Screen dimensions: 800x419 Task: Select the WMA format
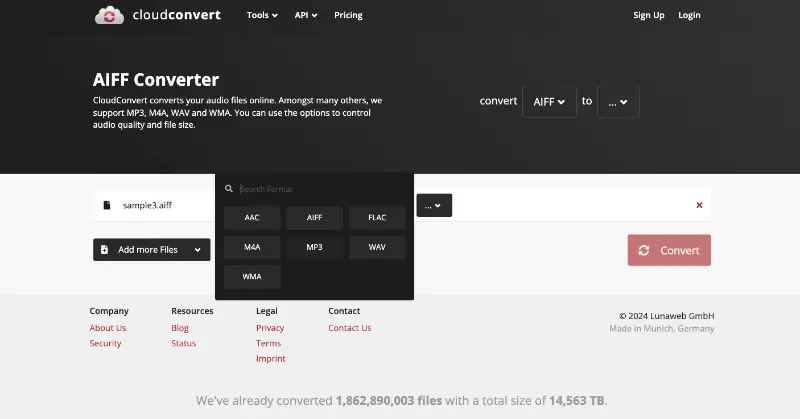252,277
